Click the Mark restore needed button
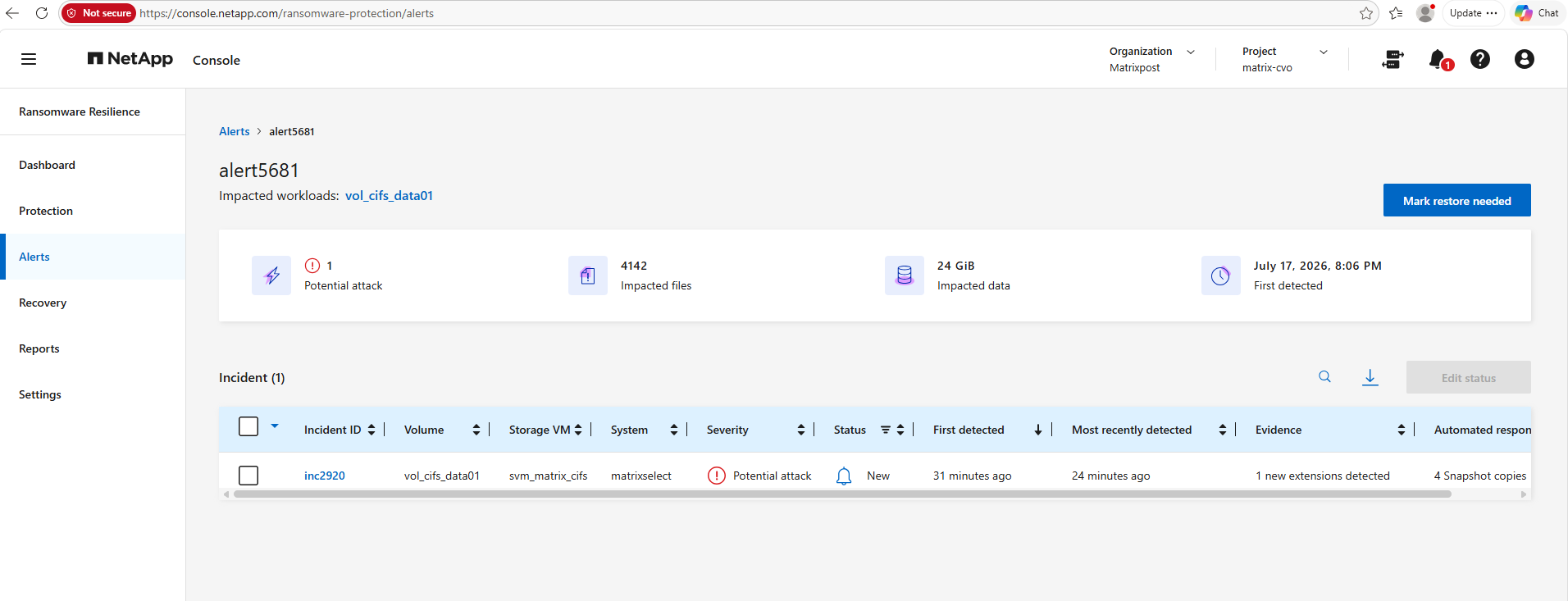Viewport: 1568px width, 601px height. (1456, 200)
